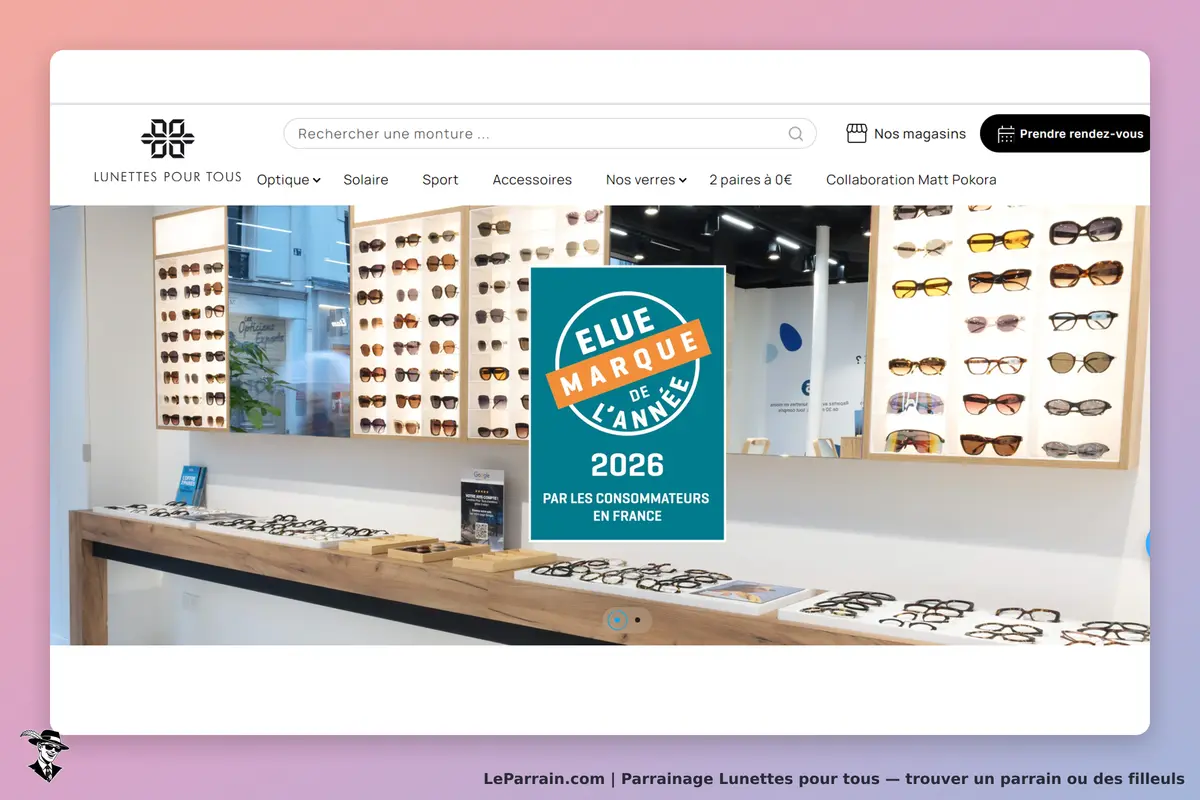Open the Collaboration Matt Pokora link

911,180
